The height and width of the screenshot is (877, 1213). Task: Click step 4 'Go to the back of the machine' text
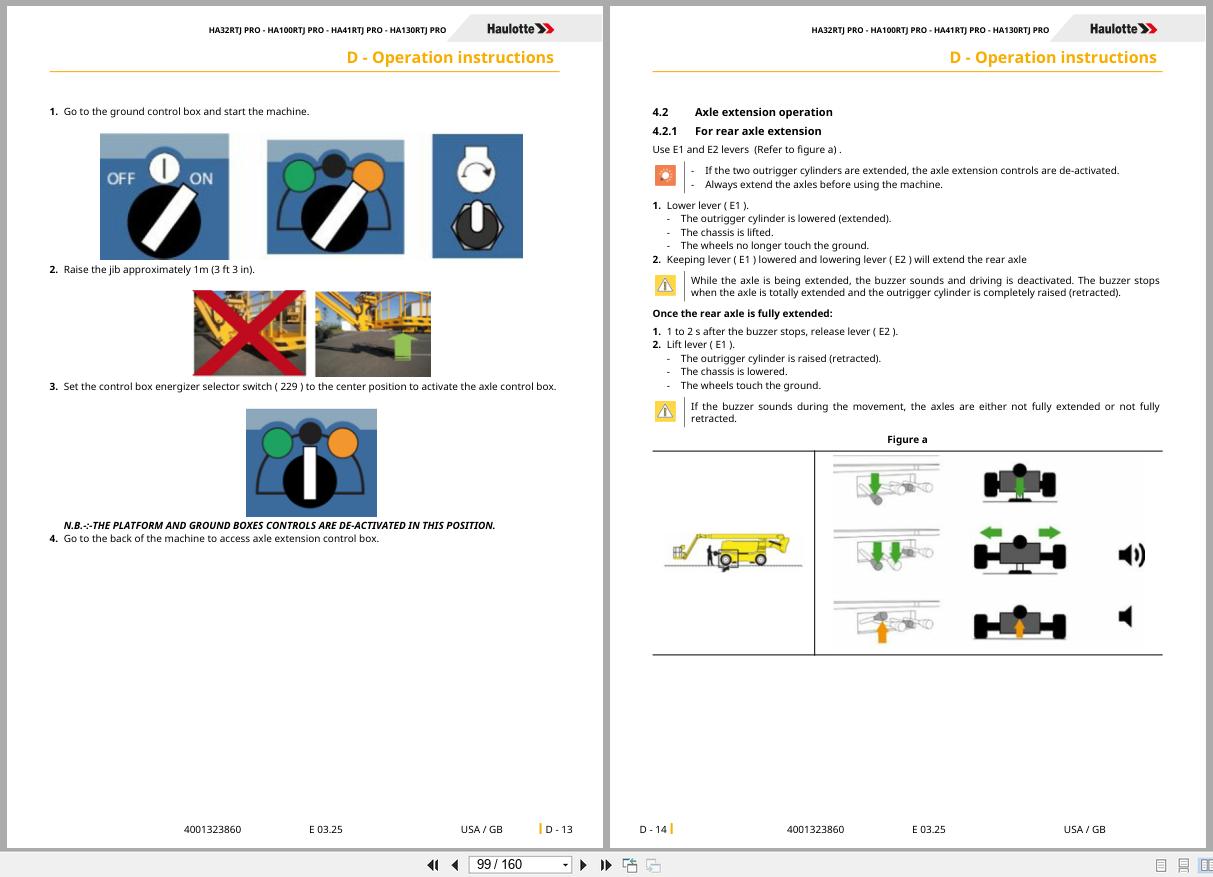pyautogui.click(x=221, y=538)
